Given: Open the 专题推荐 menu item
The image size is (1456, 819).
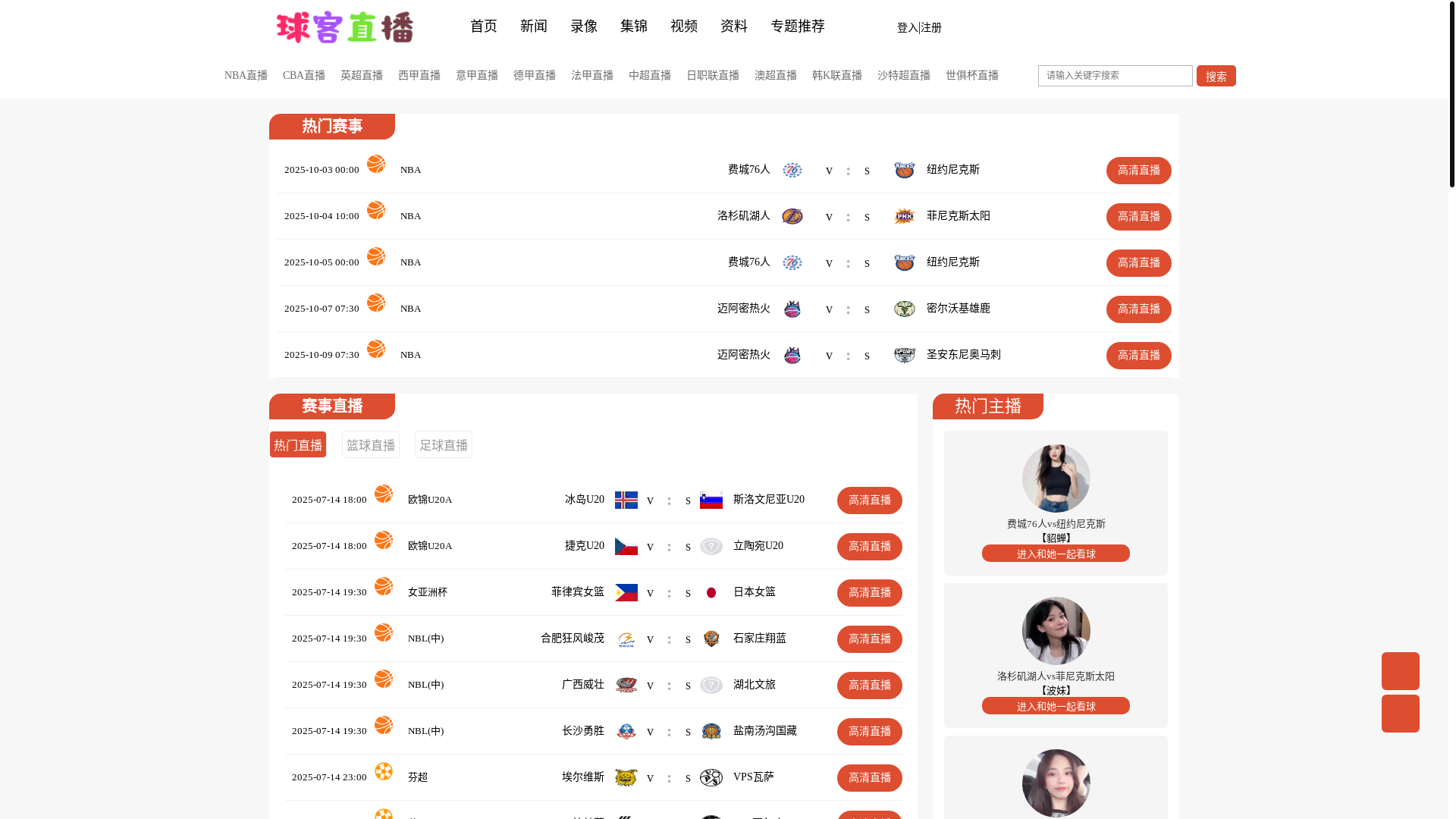Looking at the screenshot, I should click(798, 27).
